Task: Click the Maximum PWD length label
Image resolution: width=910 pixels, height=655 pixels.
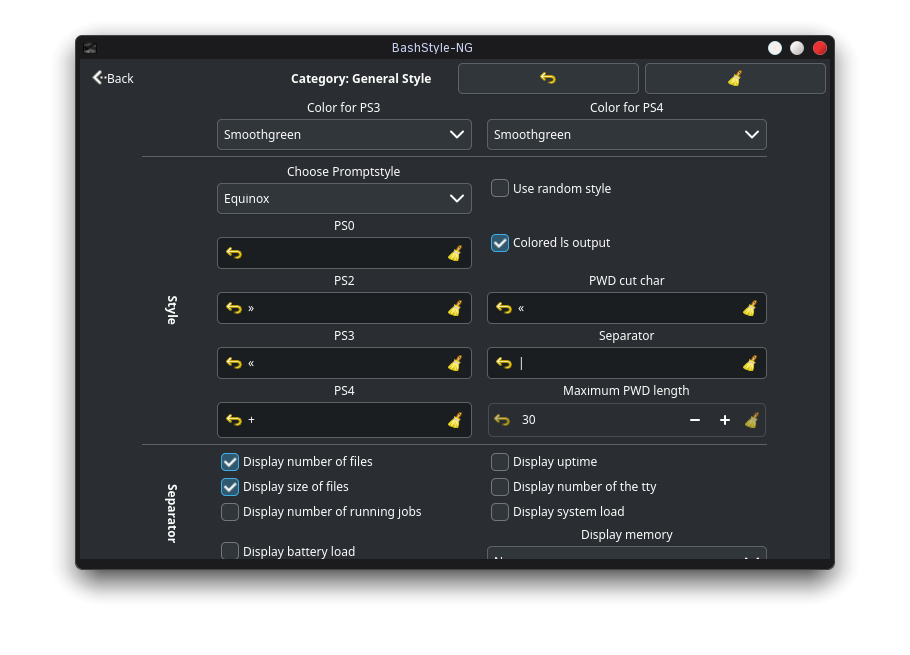Action: 626,390
